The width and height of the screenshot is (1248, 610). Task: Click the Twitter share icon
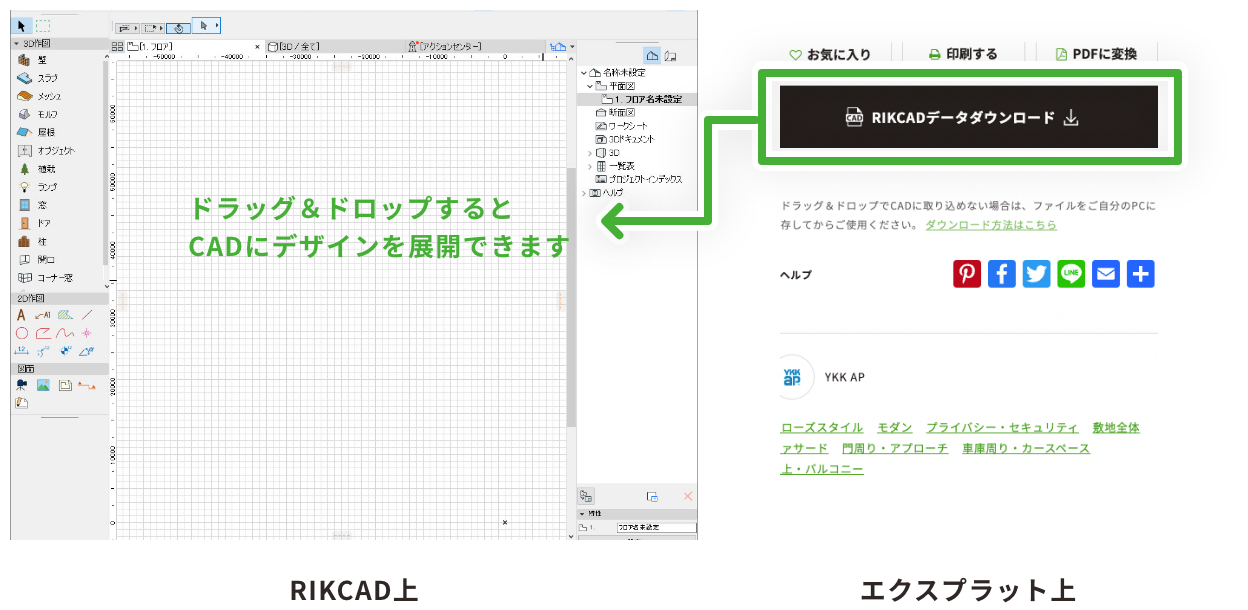pos(1037,274)
